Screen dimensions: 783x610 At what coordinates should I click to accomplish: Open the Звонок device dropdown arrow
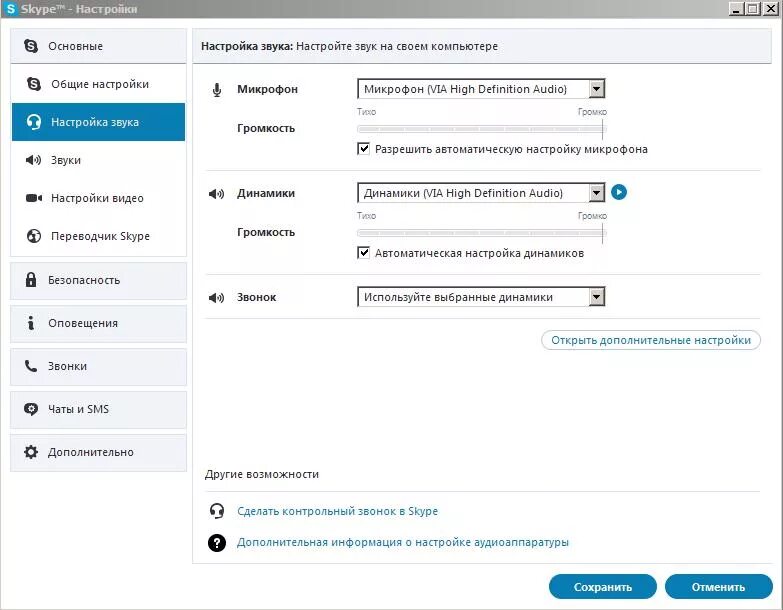click(596, 297)
